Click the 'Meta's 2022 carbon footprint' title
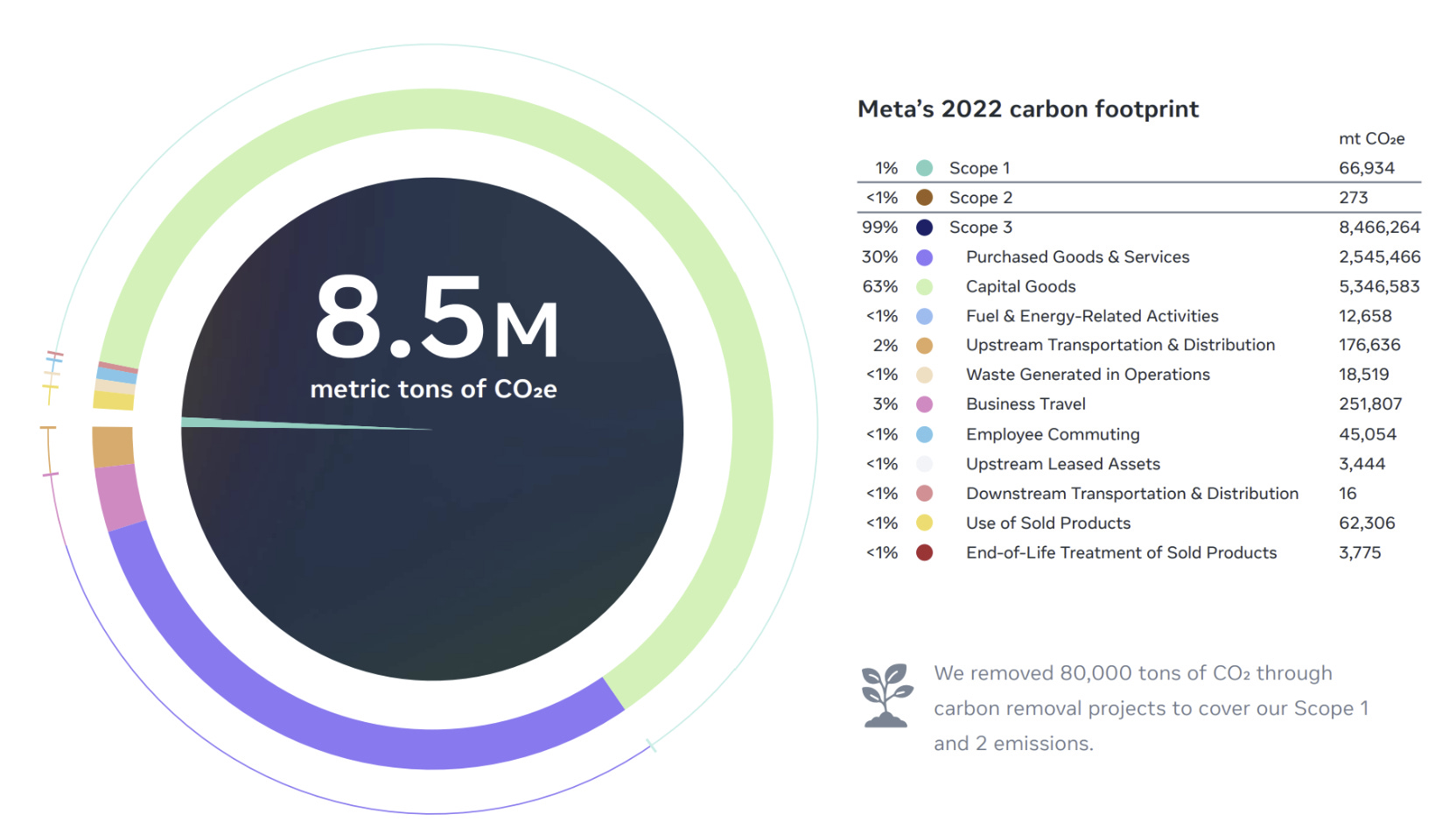 1028,109
